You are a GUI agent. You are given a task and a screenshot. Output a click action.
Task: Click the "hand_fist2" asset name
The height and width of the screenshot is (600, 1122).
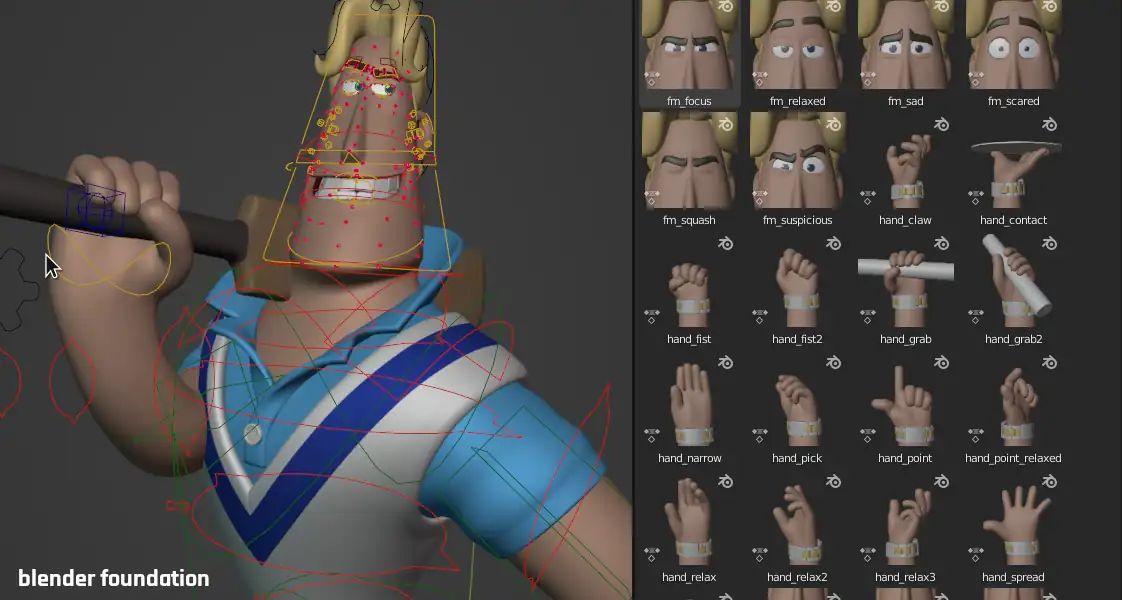pyautogui.click(x=797, y=339)
